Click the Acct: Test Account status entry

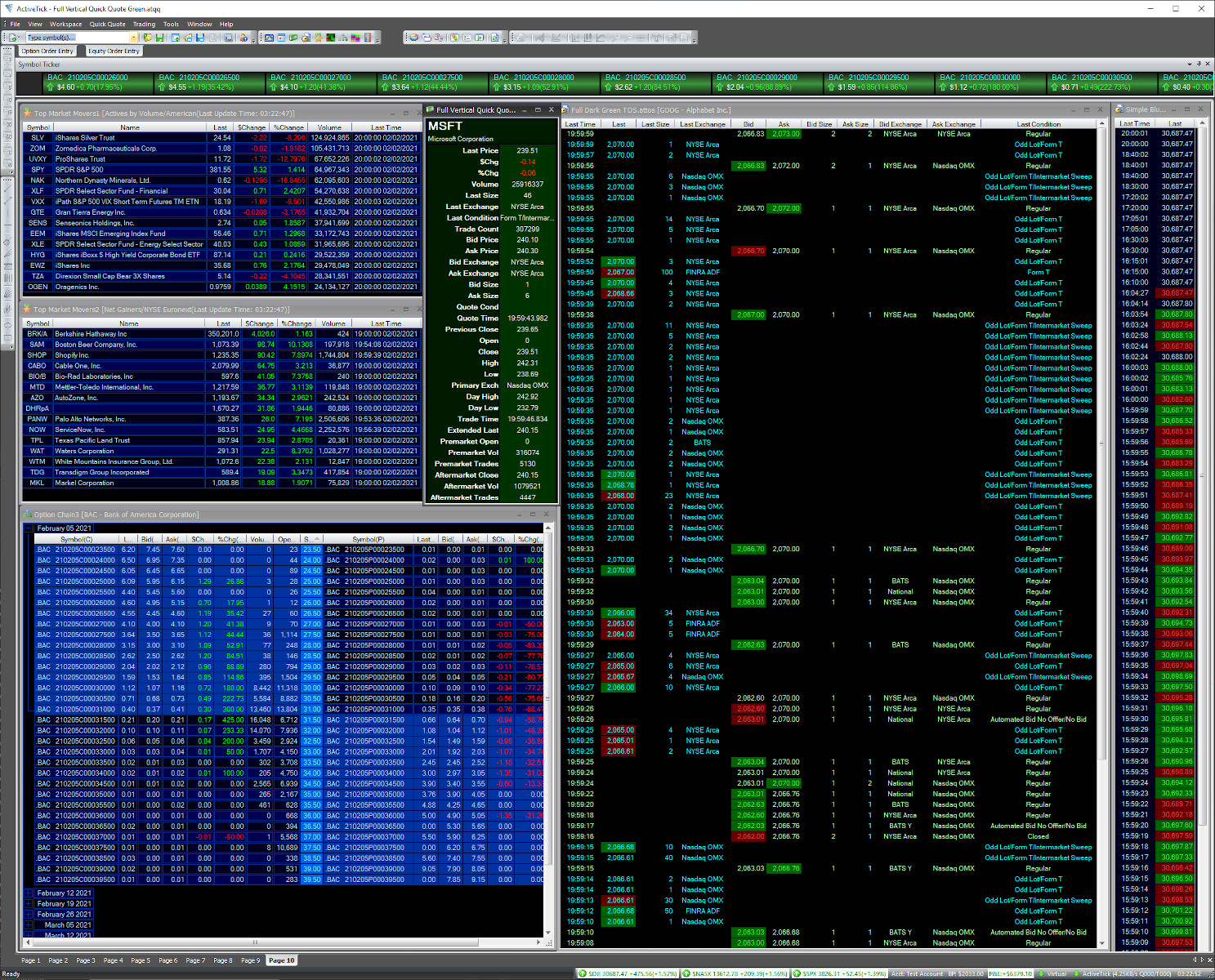click(x=917, y=973)
